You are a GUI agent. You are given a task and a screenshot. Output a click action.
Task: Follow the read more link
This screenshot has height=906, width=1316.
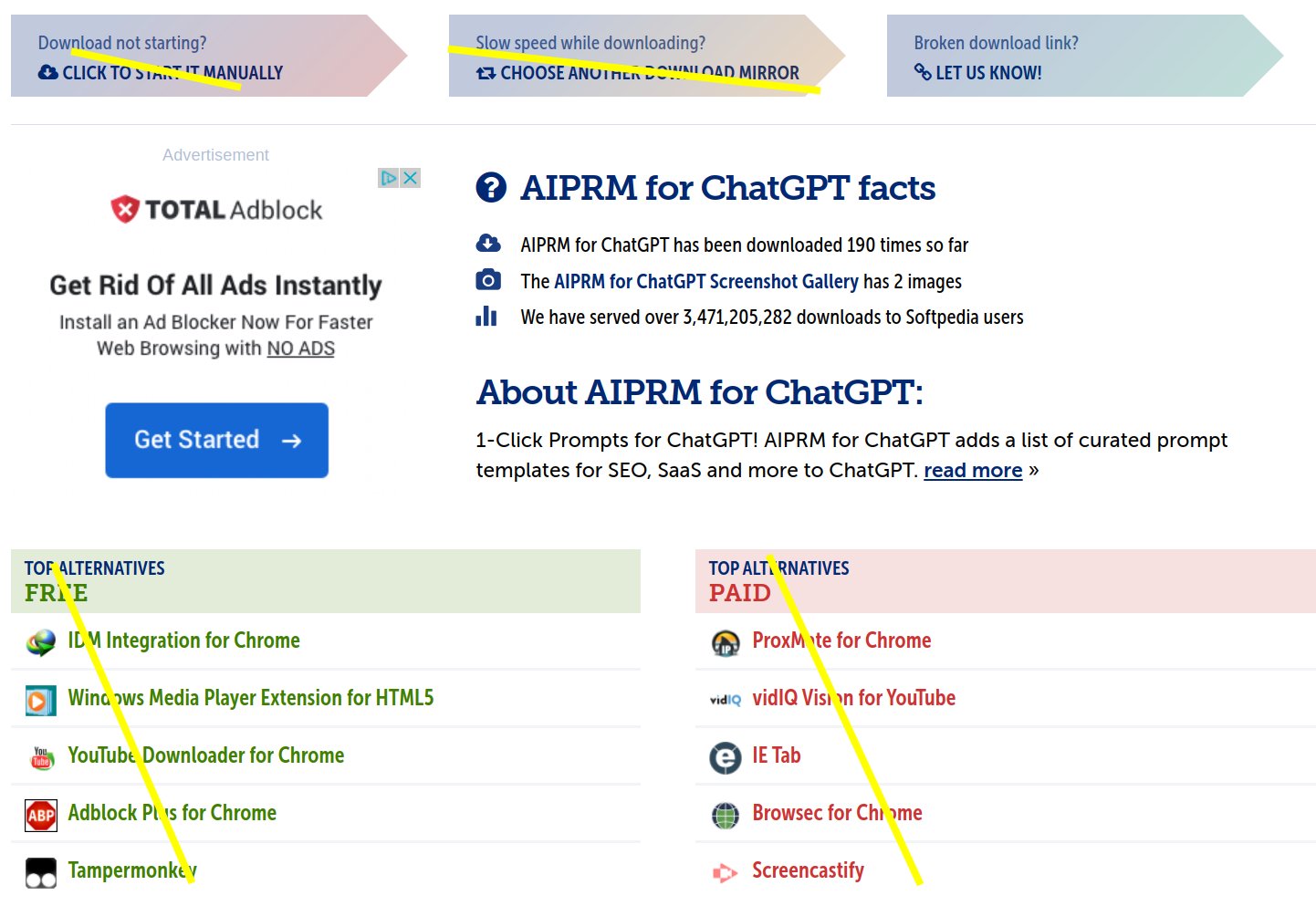(x=972, y=471)
